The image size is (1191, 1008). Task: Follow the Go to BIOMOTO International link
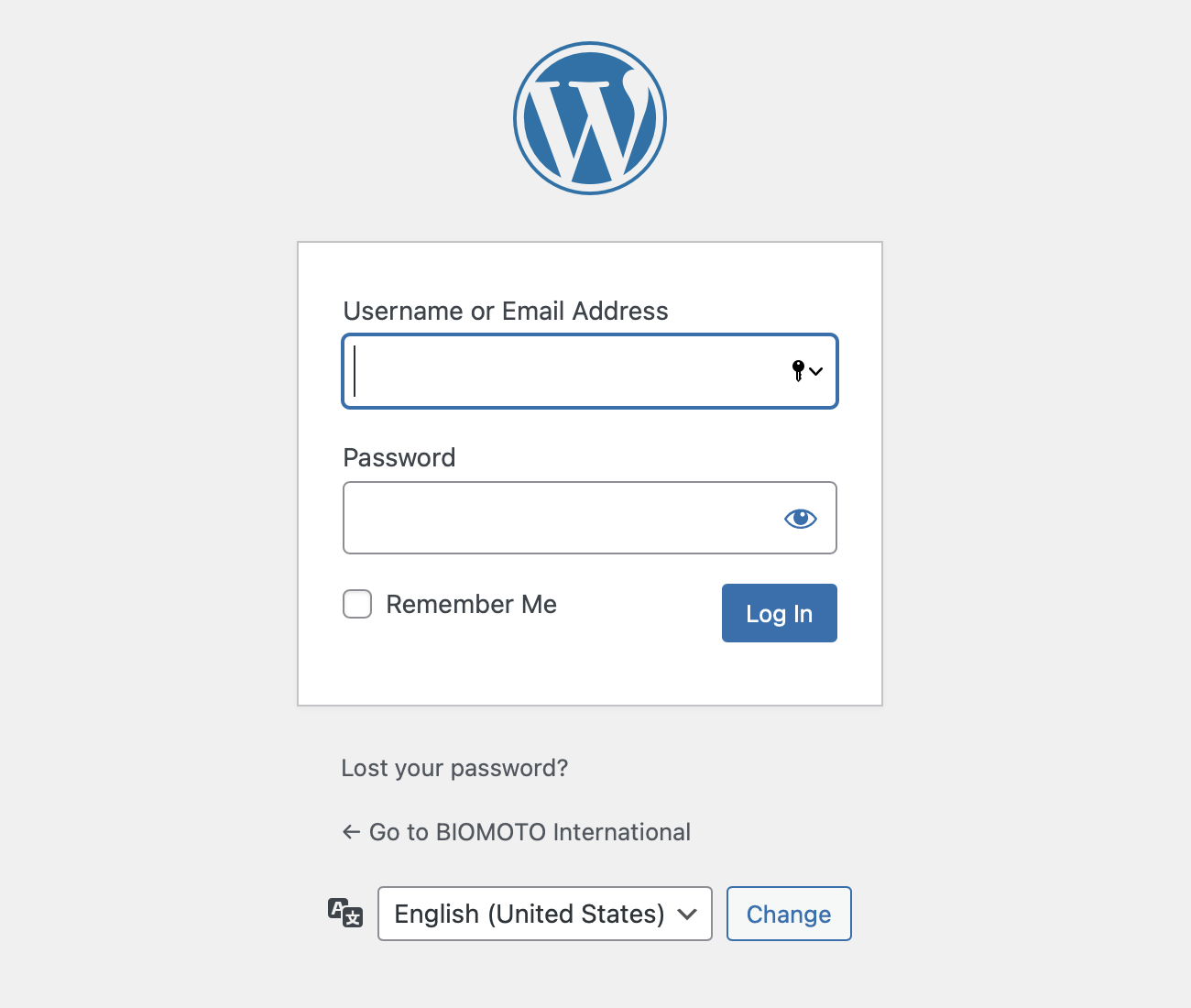(x=530, y=832)
